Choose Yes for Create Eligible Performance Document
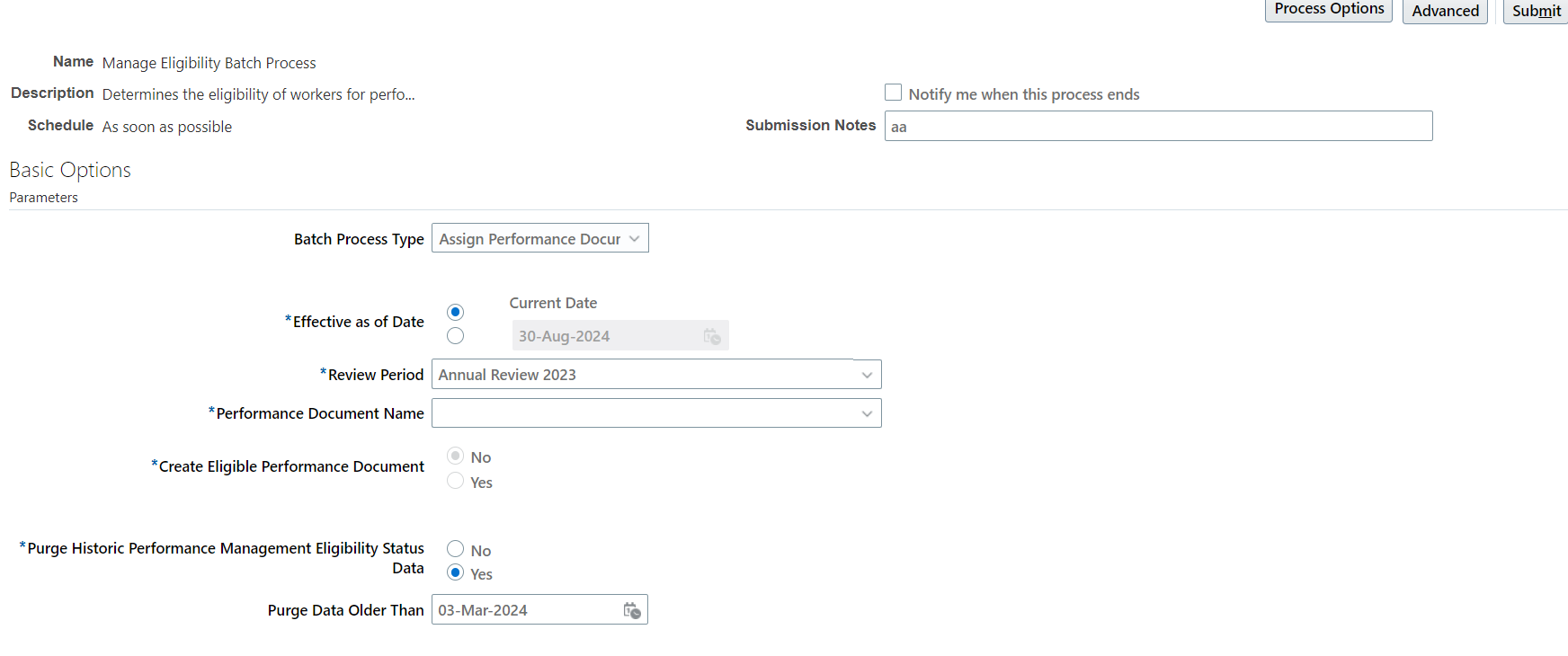1568x656 pixels. point(456,481)
